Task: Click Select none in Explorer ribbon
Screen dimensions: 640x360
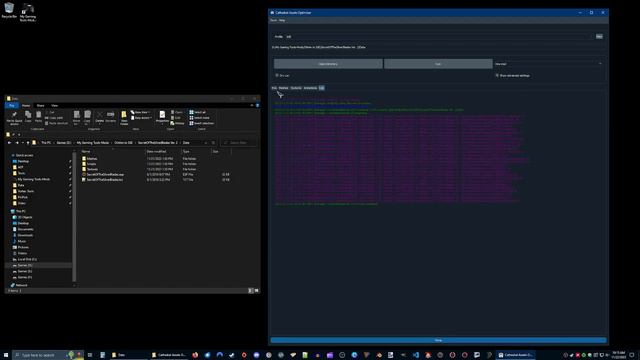Action: (199, 118)
